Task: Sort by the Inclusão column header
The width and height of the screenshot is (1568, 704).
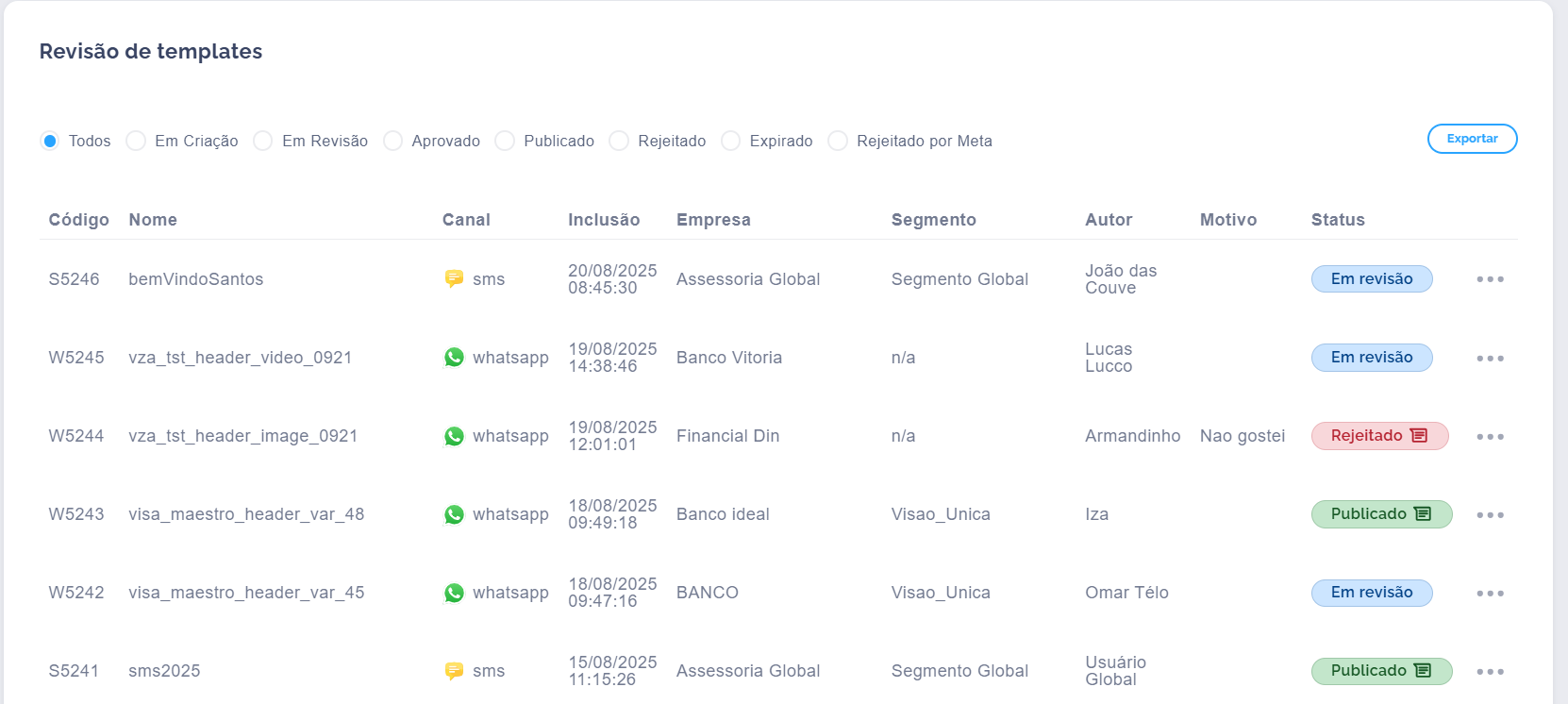Action: pyautogui.click(x=604, y=220)
